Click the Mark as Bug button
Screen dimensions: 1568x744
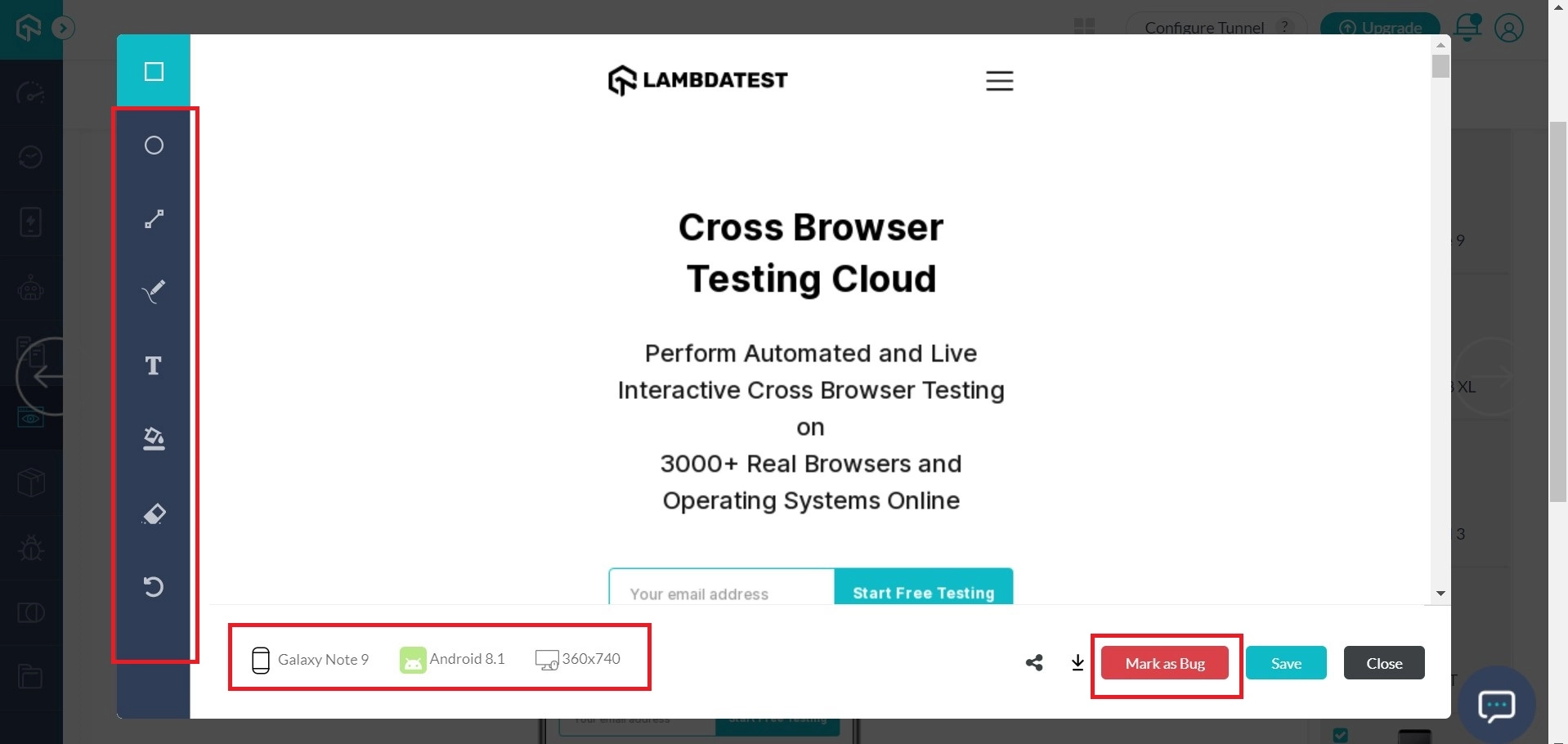pos(1165,662)
